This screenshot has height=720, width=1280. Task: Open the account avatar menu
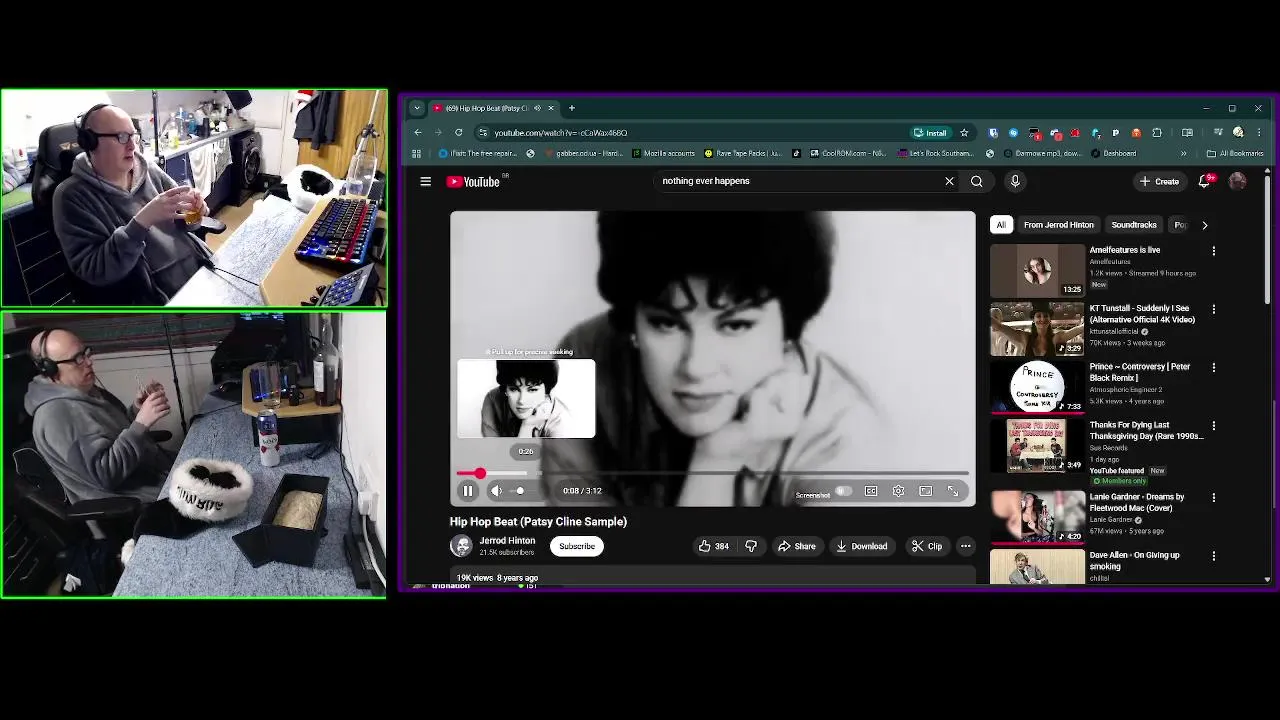1238,181
